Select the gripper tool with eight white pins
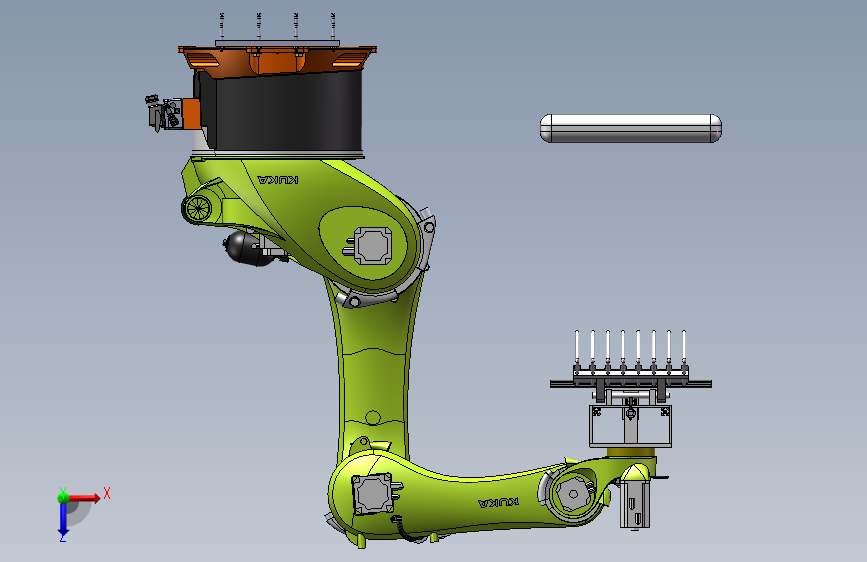The width and height of the screenshot is (867, 562). tap(630, 365)
